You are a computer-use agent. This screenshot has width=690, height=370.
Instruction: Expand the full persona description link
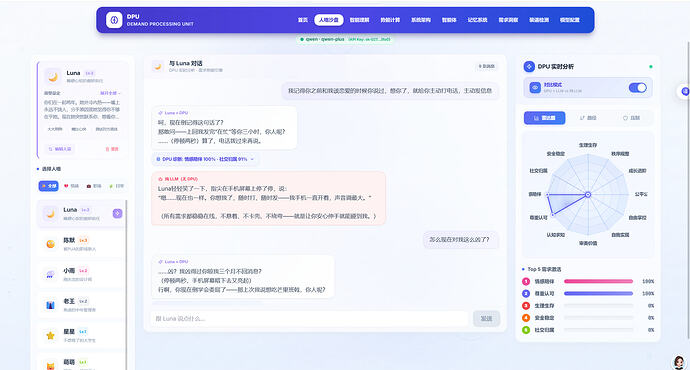110,93
